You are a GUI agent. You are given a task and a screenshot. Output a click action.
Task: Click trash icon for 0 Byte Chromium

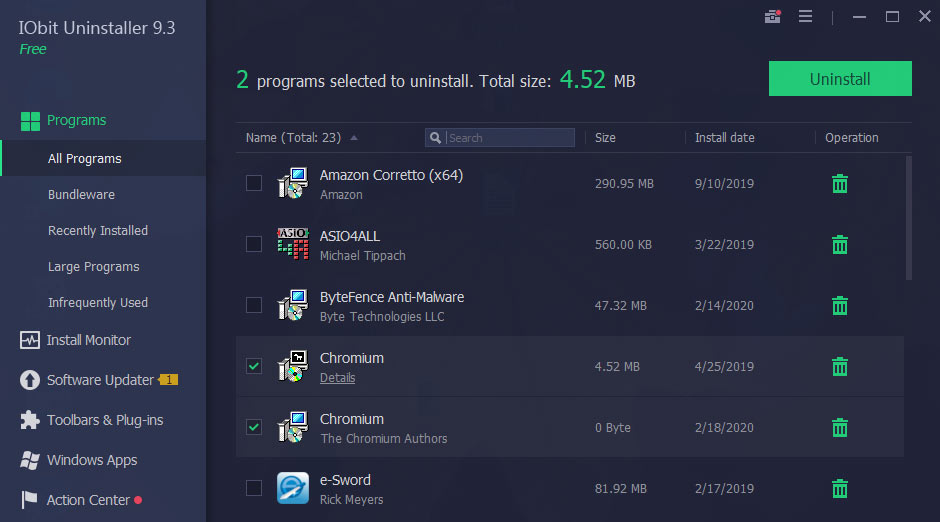(x=840, y=427)
